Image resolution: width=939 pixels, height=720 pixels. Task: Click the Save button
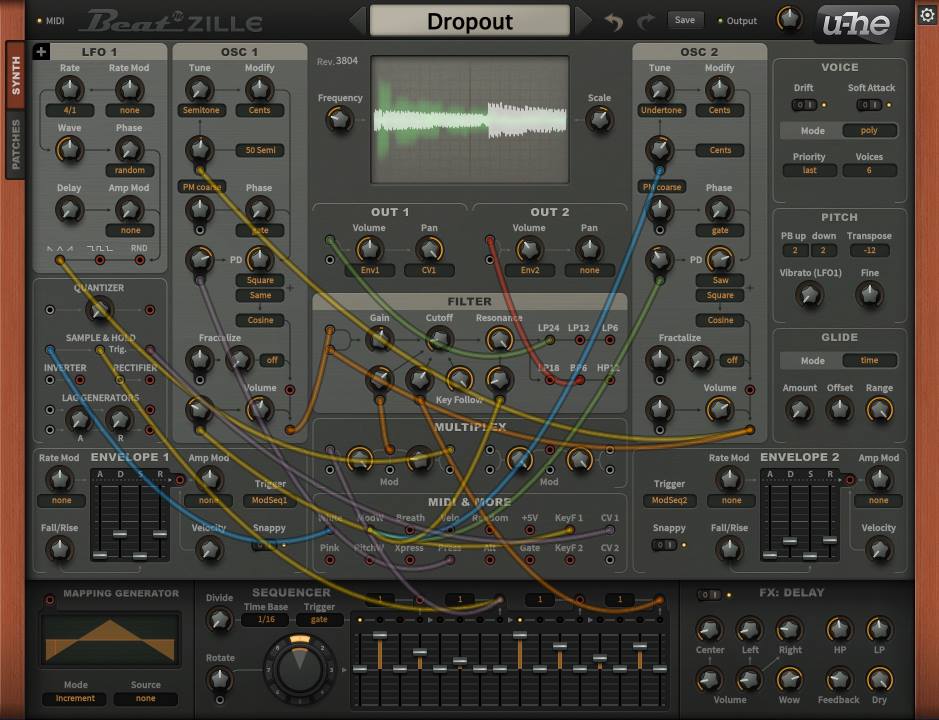684,20
